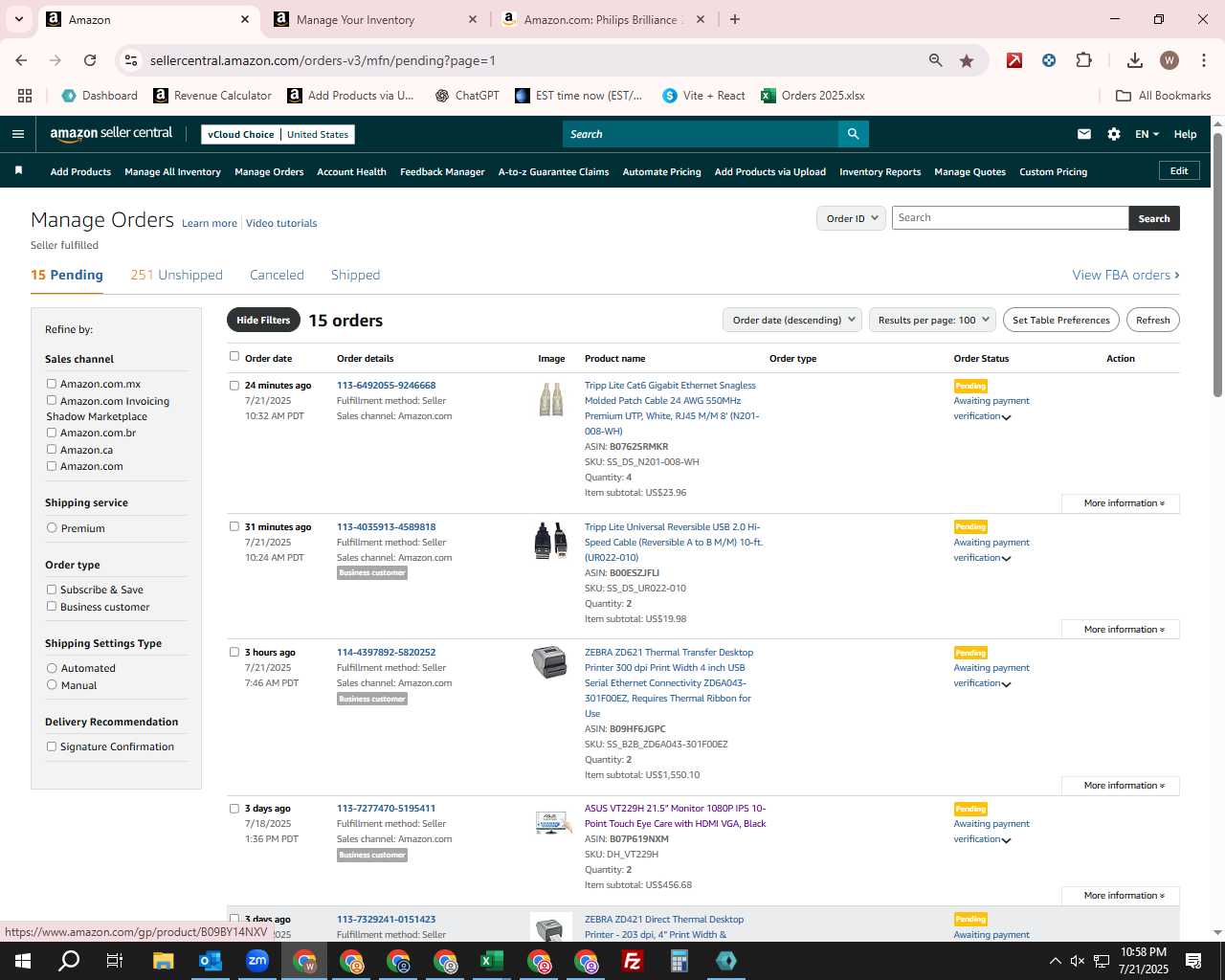Expand More information for order 114-4397892-5820252
The height and width of the screenshot is (980, 1225).
point(1121,785)
